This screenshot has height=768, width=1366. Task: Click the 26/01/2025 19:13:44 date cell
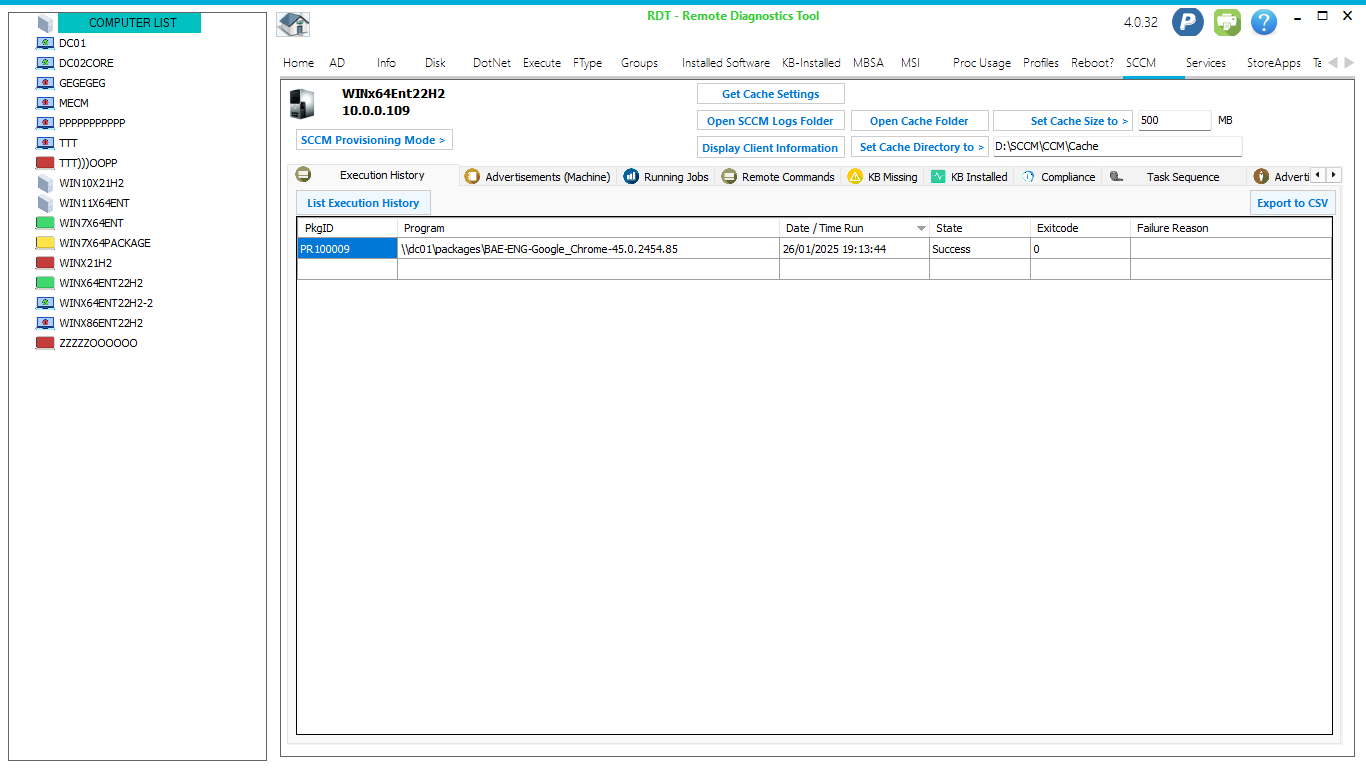pyautogui.click(x=854, y=249)
